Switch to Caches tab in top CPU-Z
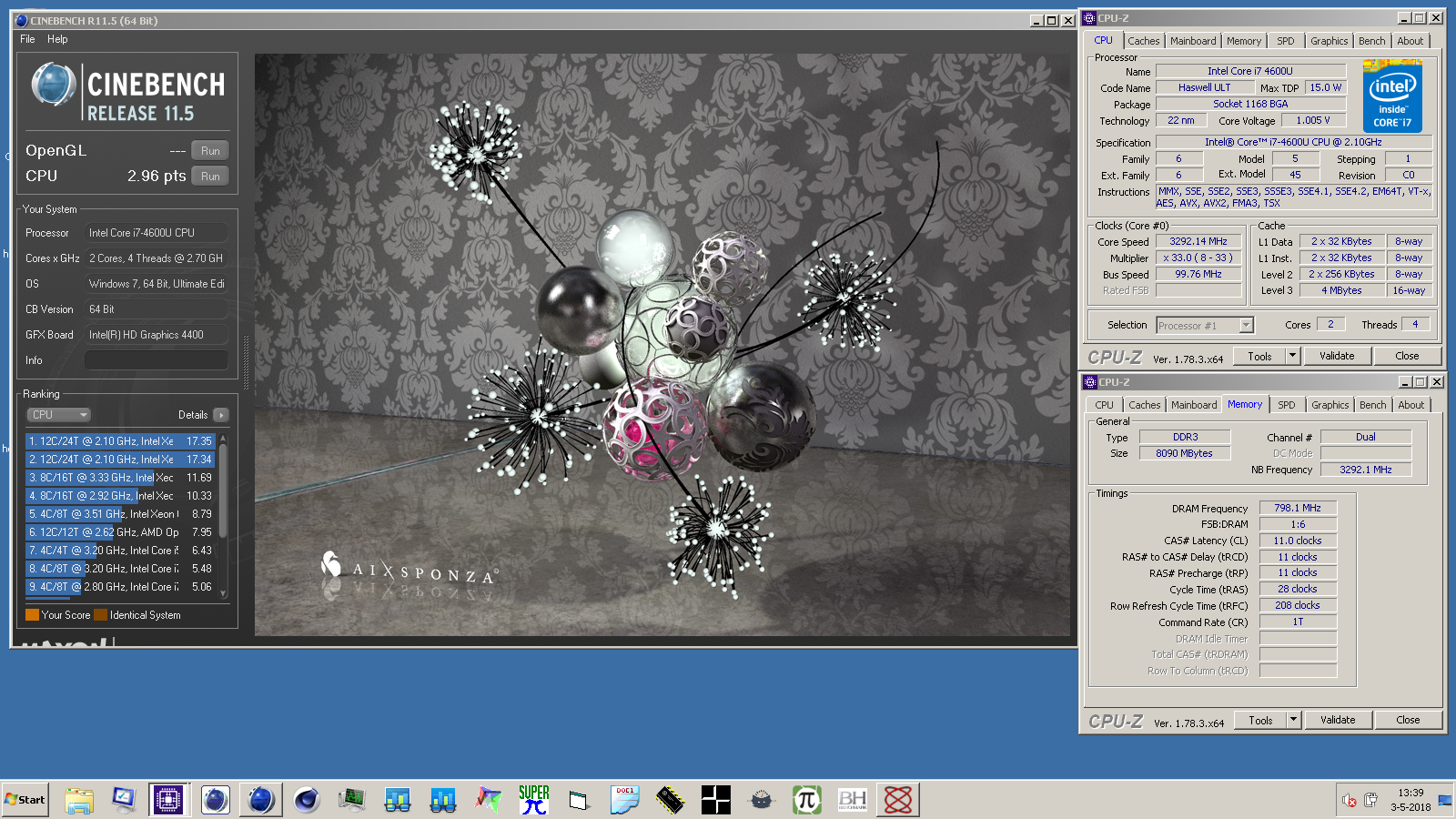Image resolution: width=1456 pixels, height=819 pixels. [1143, 41]
